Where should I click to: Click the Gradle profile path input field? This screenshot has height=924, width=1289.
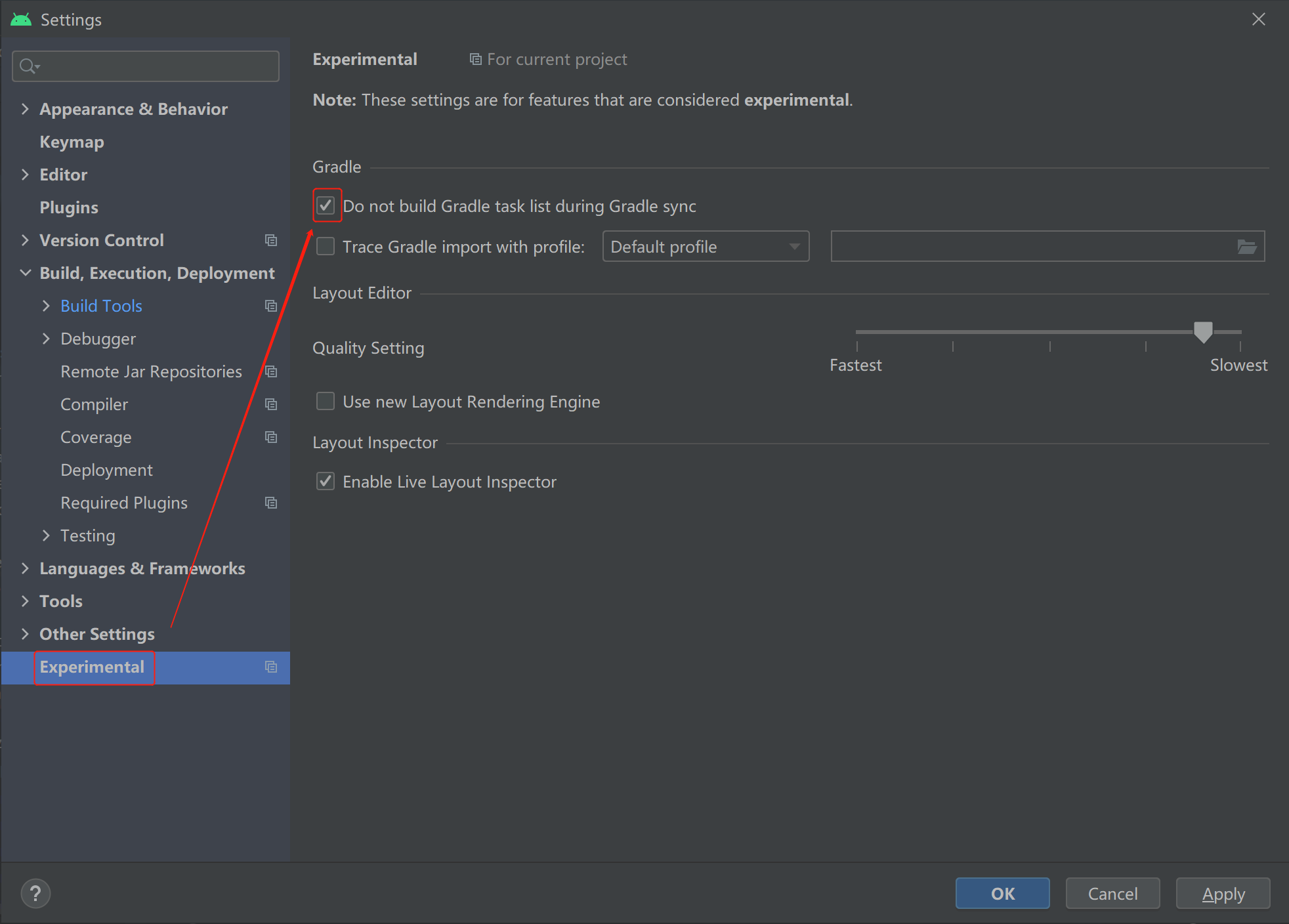coord(1047,247)
